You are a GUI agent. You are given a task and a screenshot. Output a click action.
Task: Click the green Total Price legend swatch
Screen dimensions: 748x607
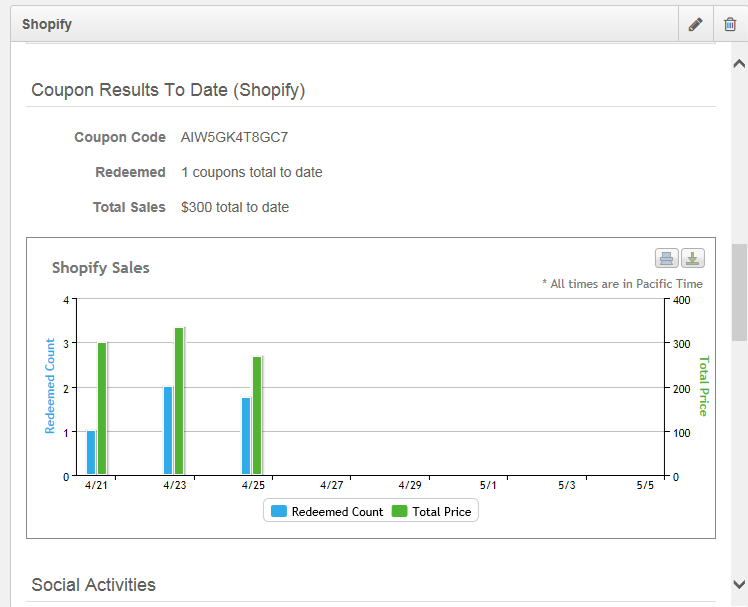[399, 511]
